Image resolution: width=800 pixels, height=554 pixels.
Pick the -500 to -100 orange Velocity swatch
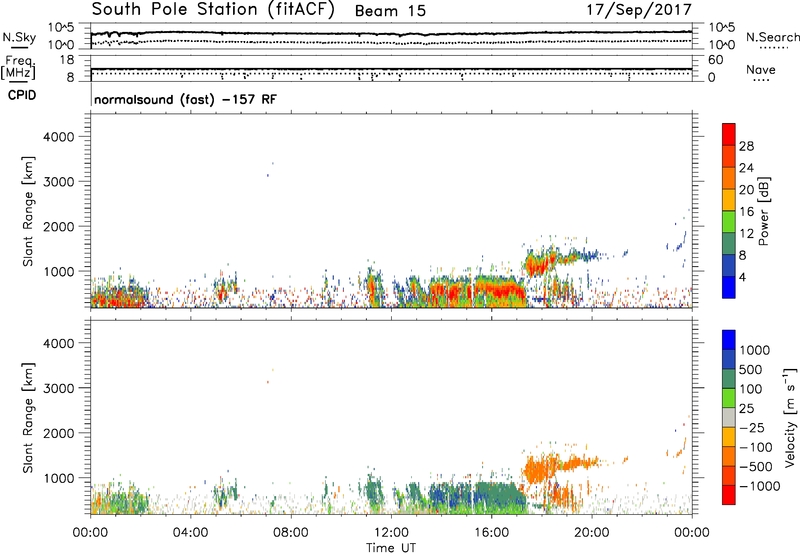coord(729,457)
